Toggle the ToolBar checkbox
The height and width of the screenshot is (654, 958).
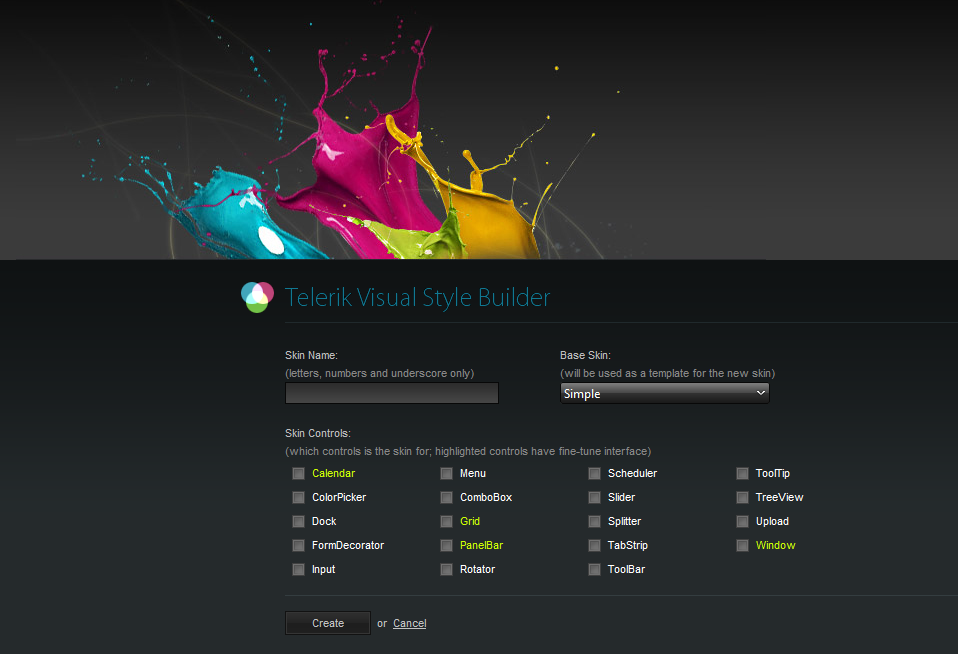tap(594, 570)
